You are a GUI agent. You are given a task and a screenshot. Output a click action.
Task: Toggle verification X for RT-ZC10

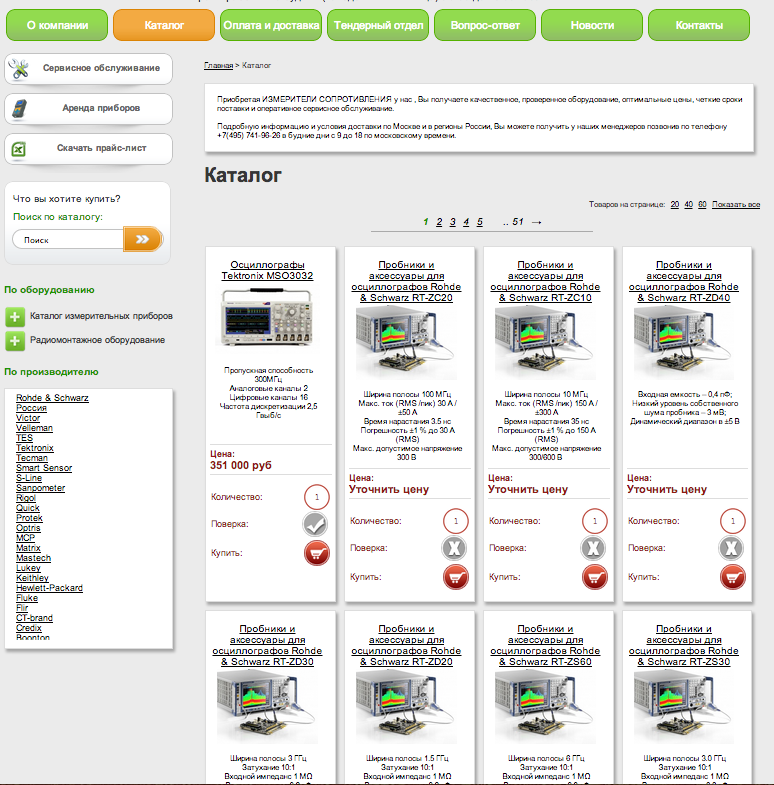pyautogui.click(x=593, y=548)
